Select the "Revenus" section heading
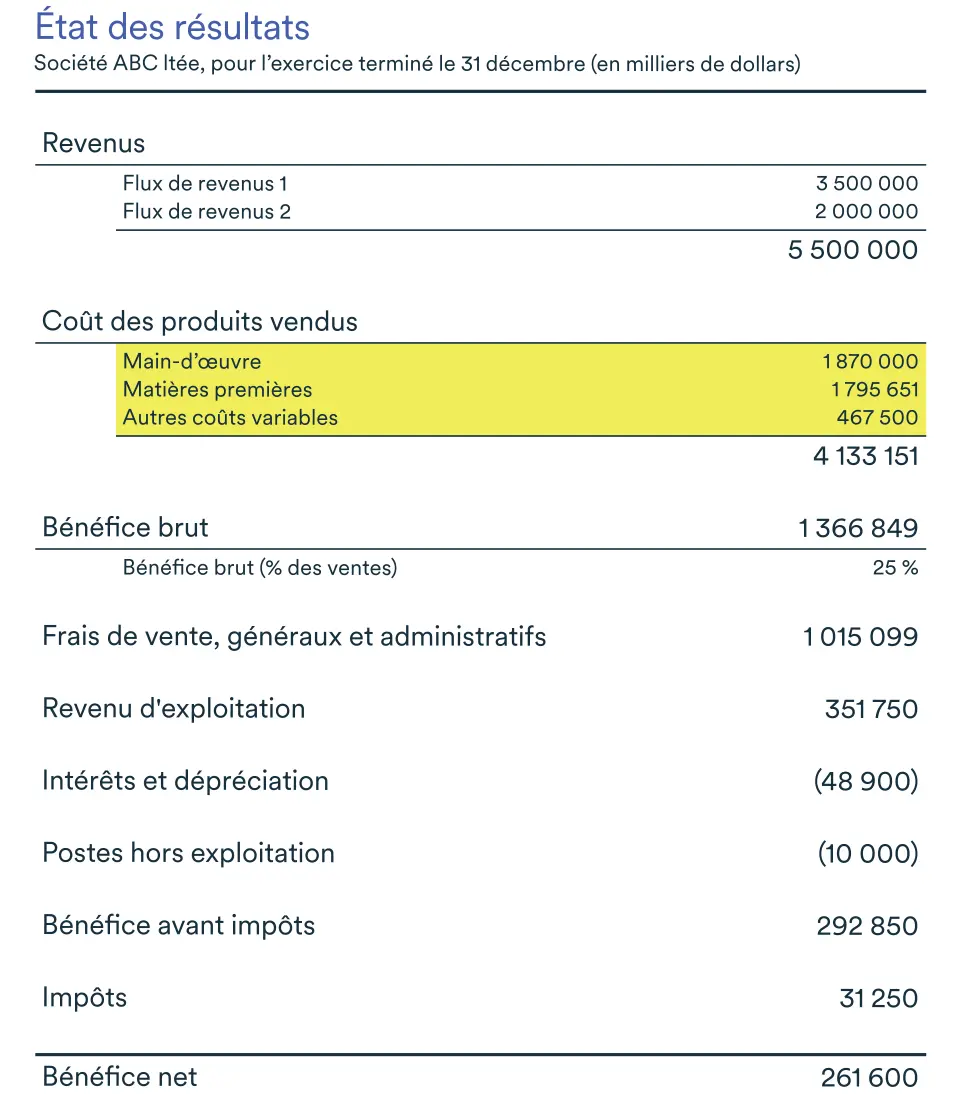The height and width of the screenshot is (1098, 960). [93, 143]
